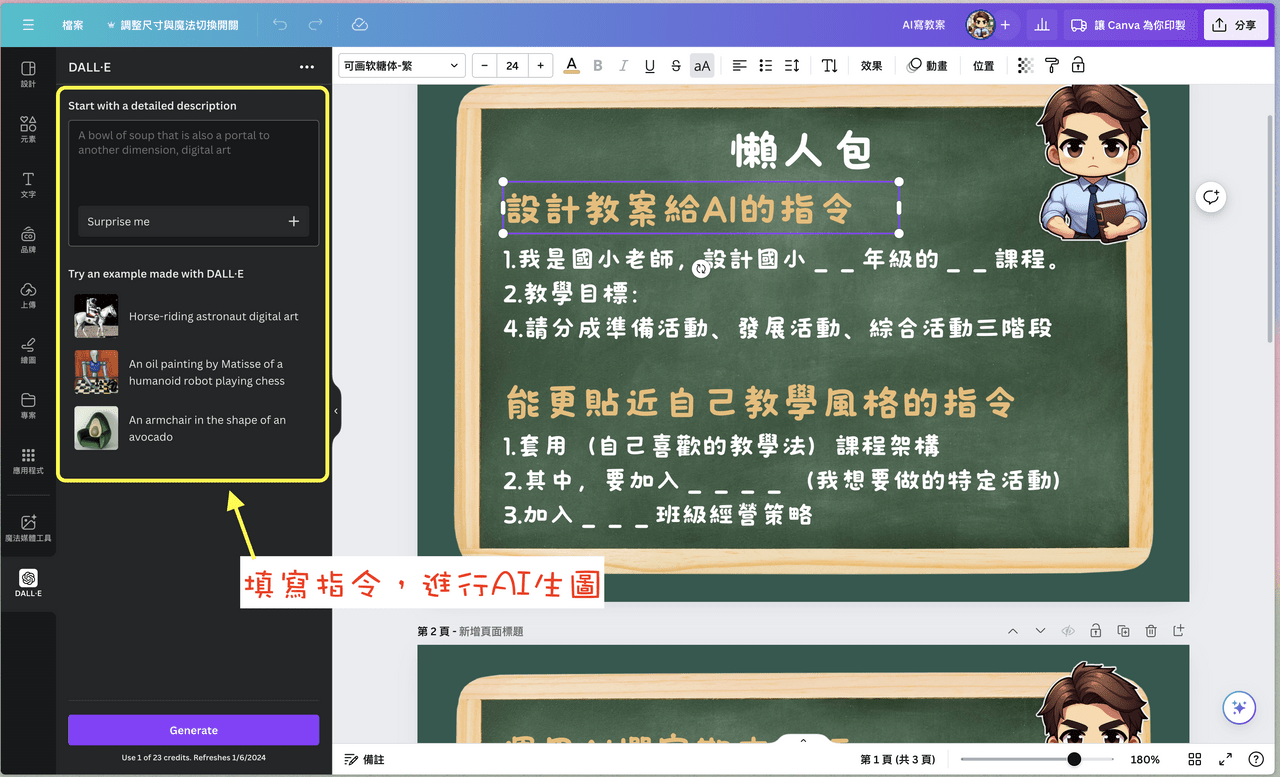Open the 檔案 (File) menu
Screen dimensions: 1280x777
pos(72,24)
